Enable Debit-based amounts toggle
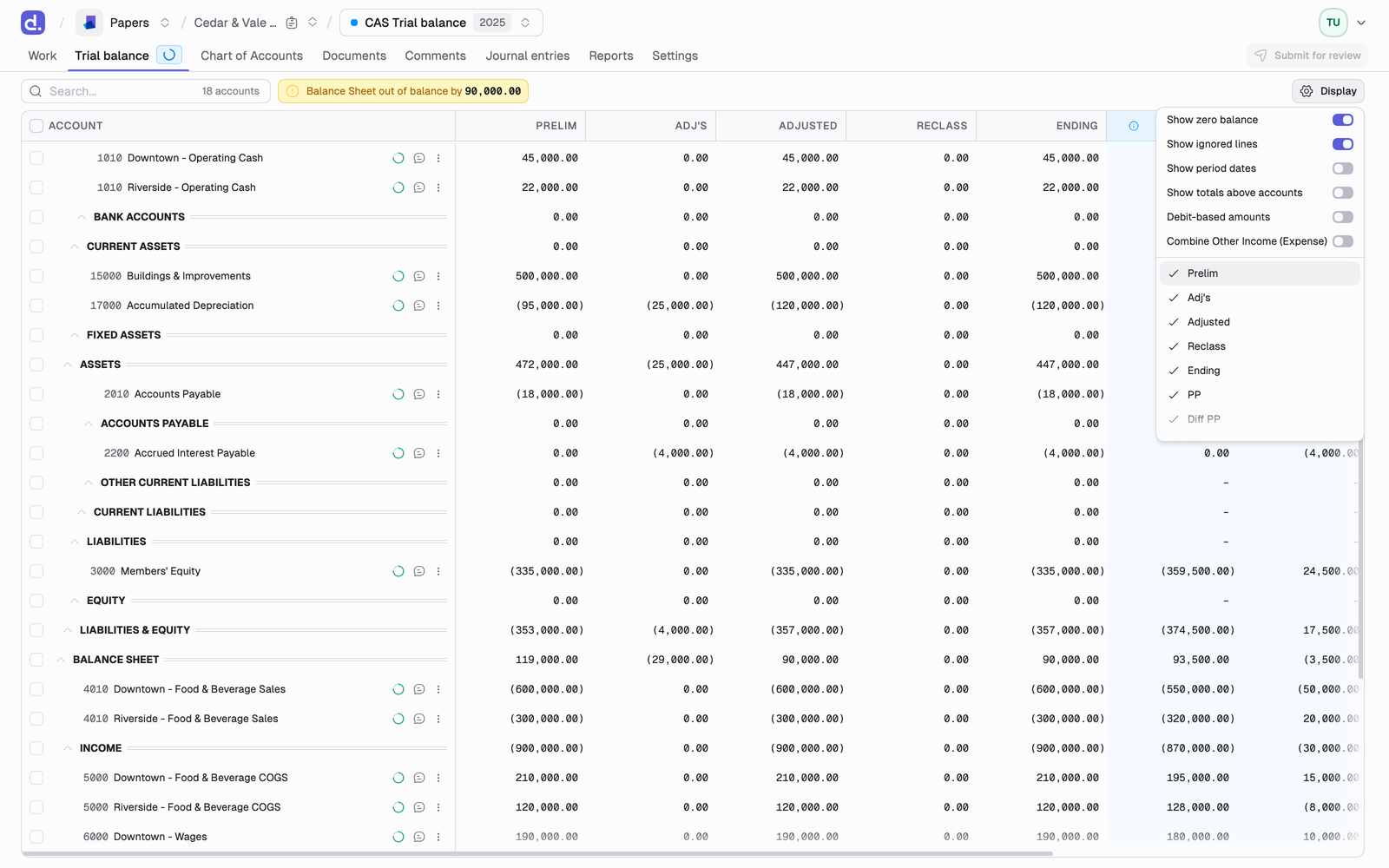 [x=1343, y=217]
